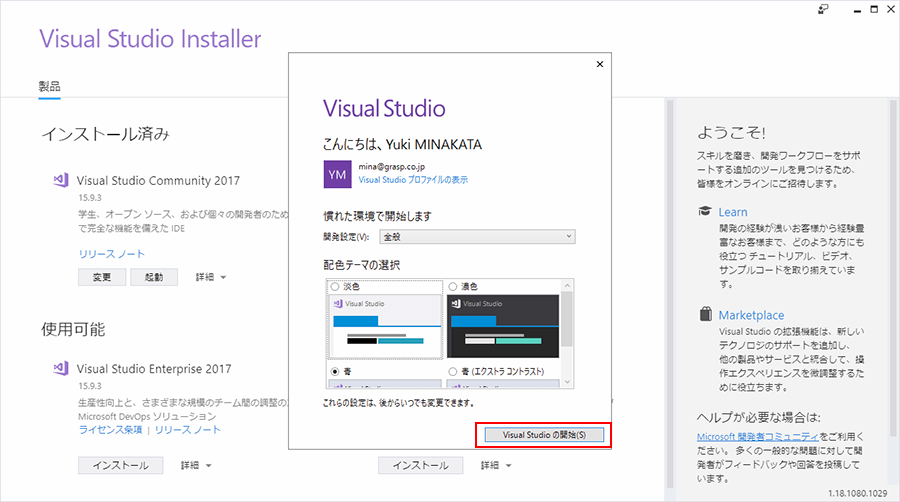Image resolution: width=900 pixels, height=502 pixels.
Task: Open Visual Studio プロファイルの表示 link
Action: [413, 180]
